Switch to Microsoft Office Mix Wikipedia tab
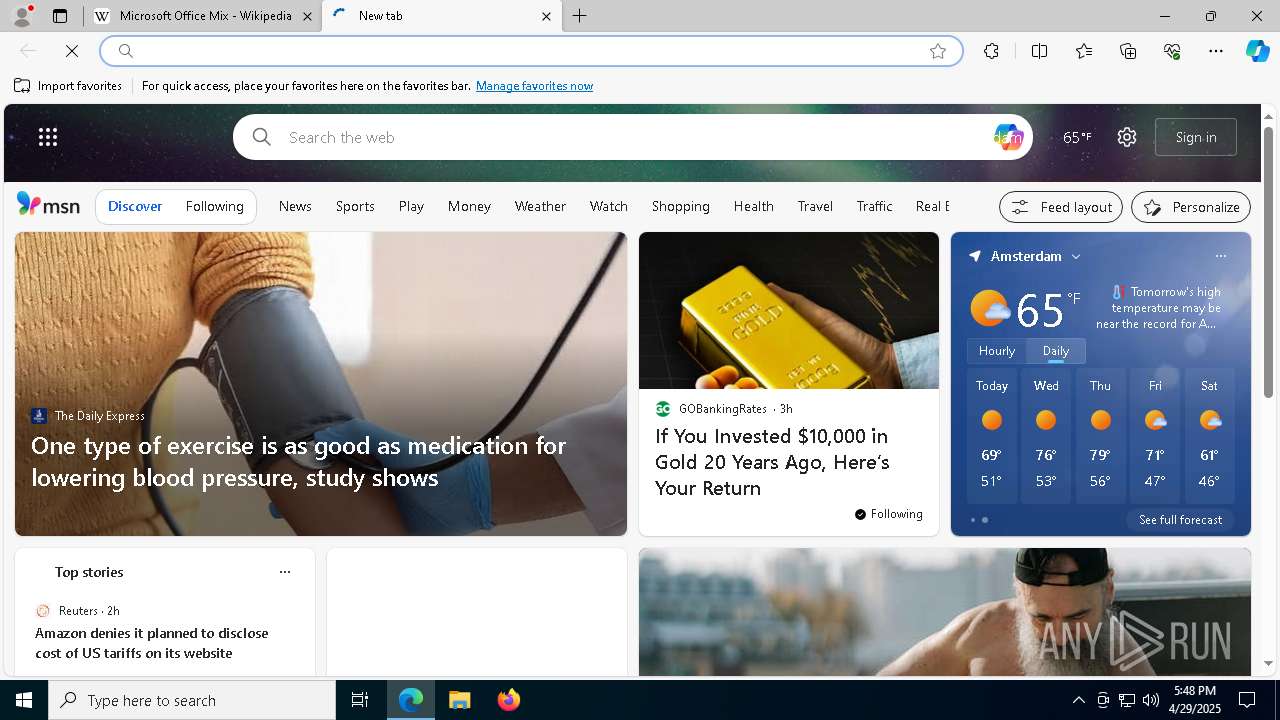This screenshot has width=1280, height=720. click(204, 16)
